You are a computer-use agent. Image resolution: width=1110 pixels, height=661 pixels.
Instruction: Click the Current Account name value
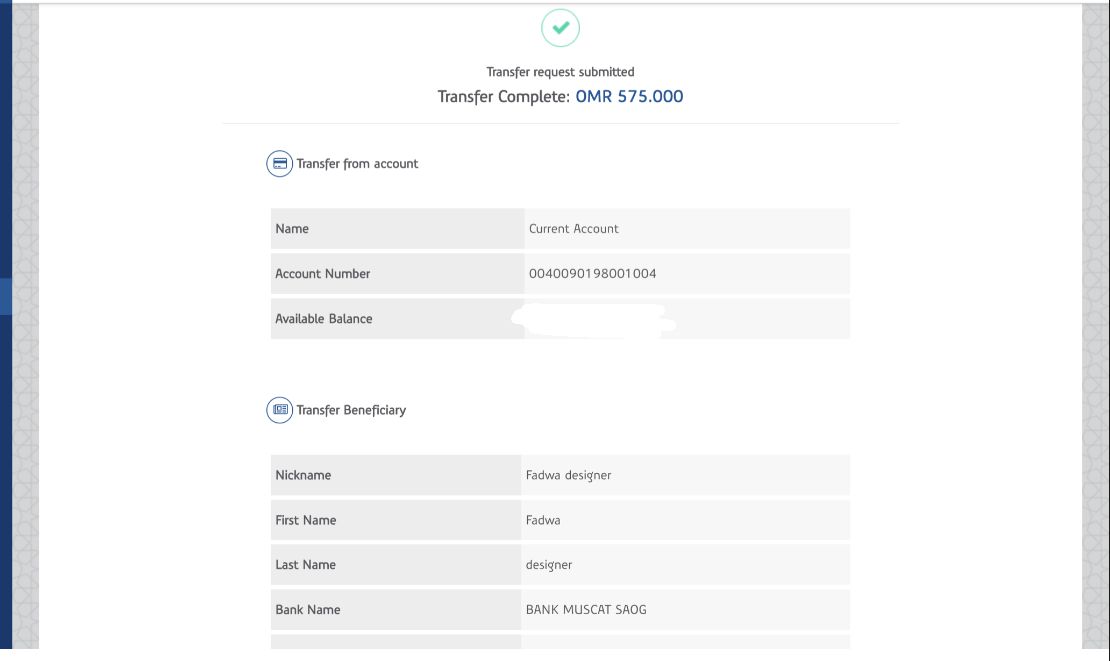tap(573, 229)
